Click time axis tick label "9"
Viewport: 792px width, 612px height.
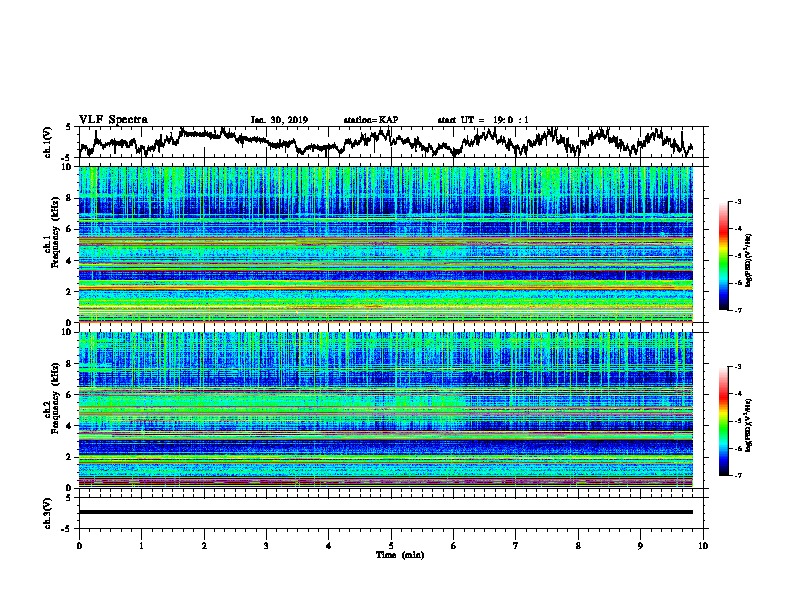pyautogui.click(x=640, y=546)
